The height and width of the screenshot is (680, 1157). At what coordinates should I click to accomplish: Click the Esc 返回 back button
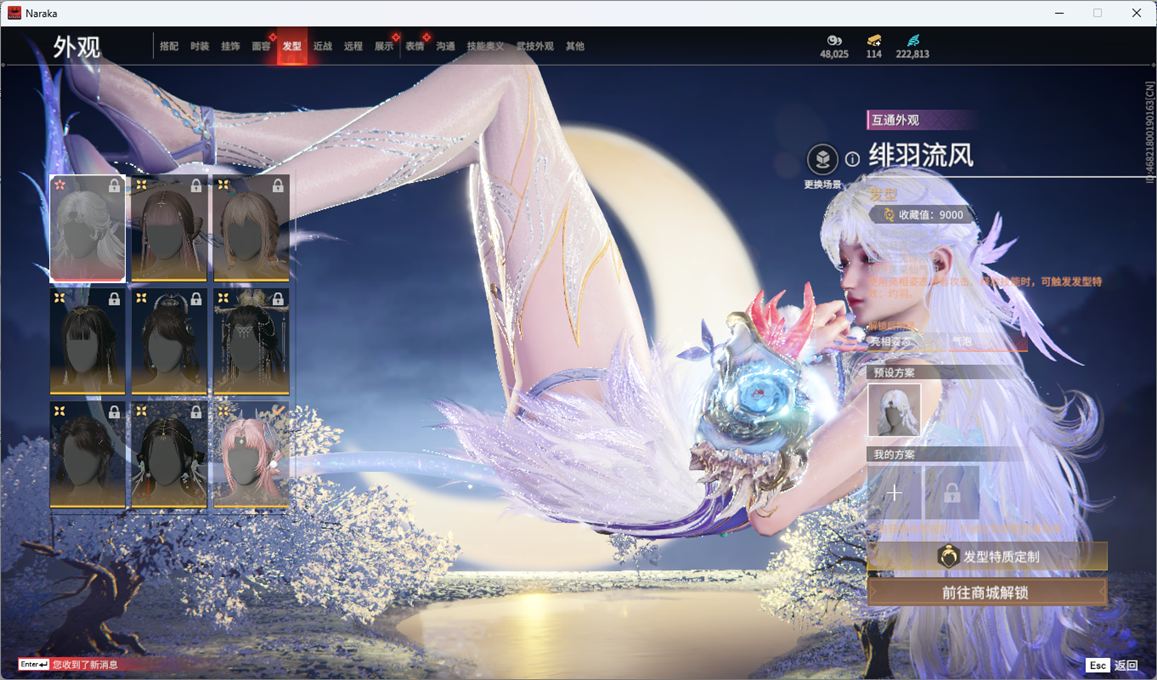(1113, 665)
